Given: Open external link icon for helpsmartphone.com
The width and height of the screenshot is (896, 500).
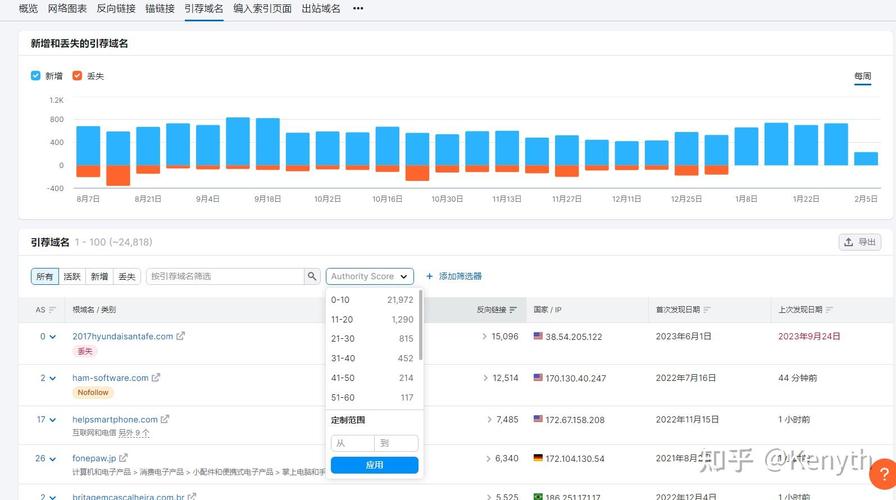Looking at the screenshot, I should pos(165,419).
